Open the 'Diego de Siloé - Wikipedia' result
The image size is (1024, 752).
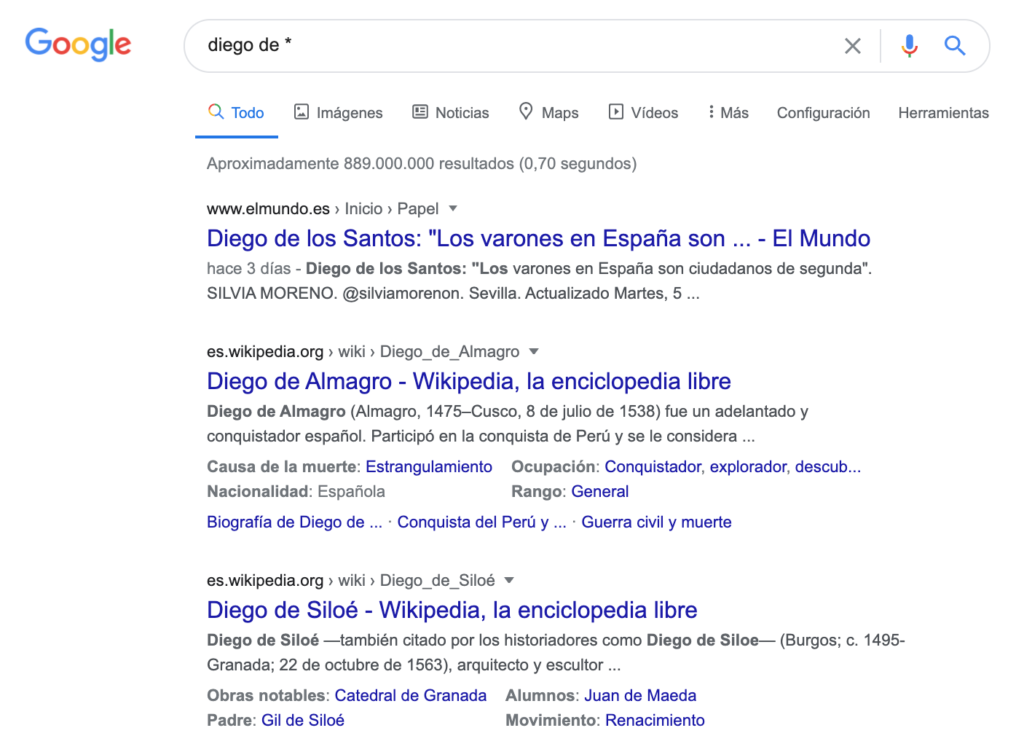[452, 610]
